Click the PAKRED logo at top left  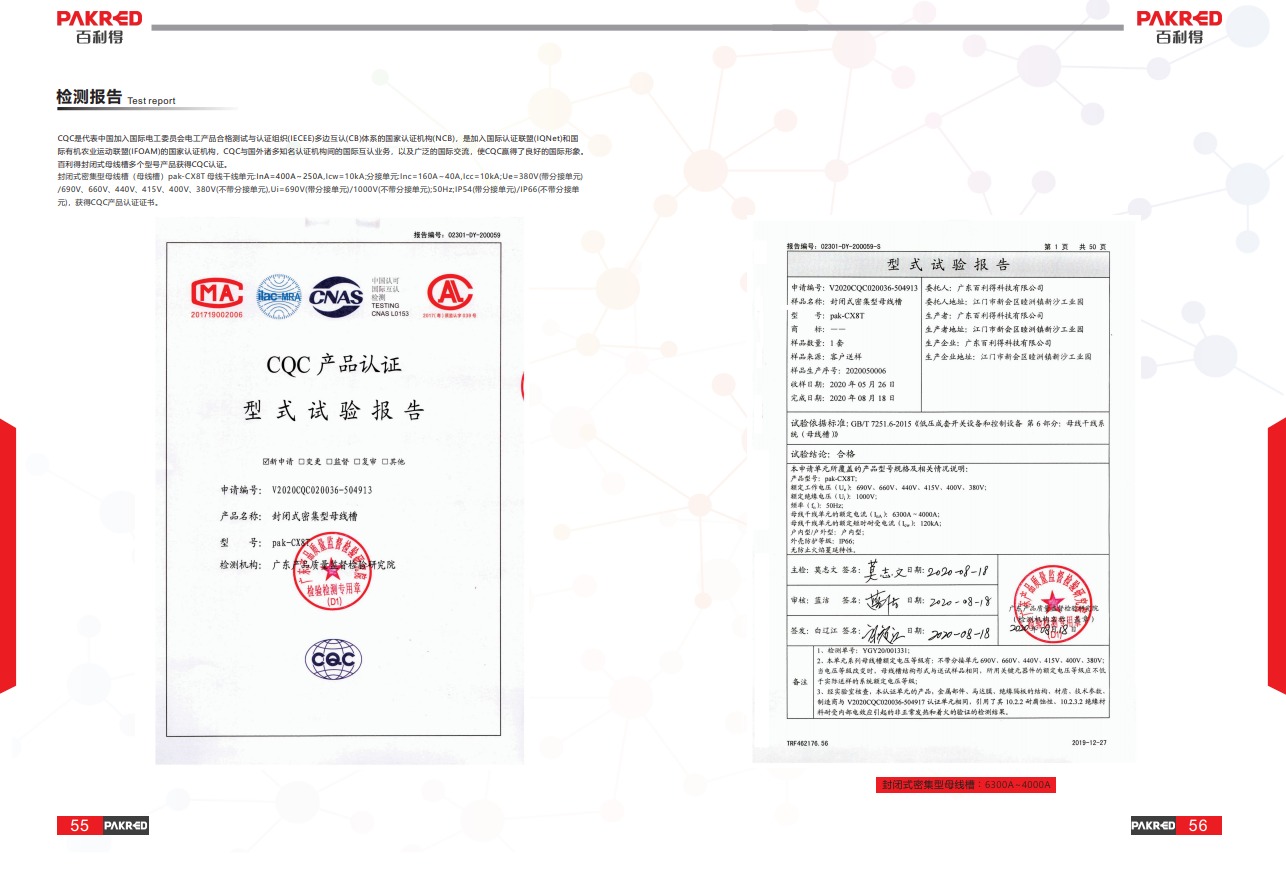pos(99,27)
